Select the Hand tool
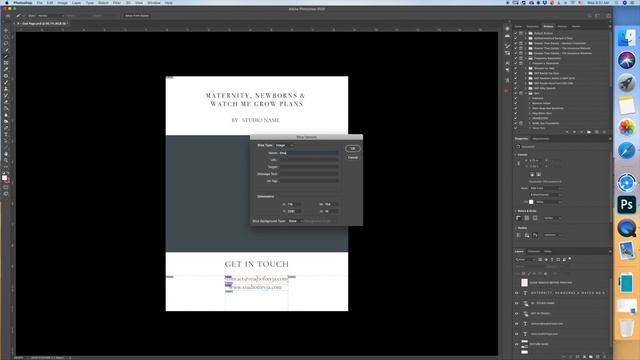Screen dimensions: 640x360 (x=6, y=154)
